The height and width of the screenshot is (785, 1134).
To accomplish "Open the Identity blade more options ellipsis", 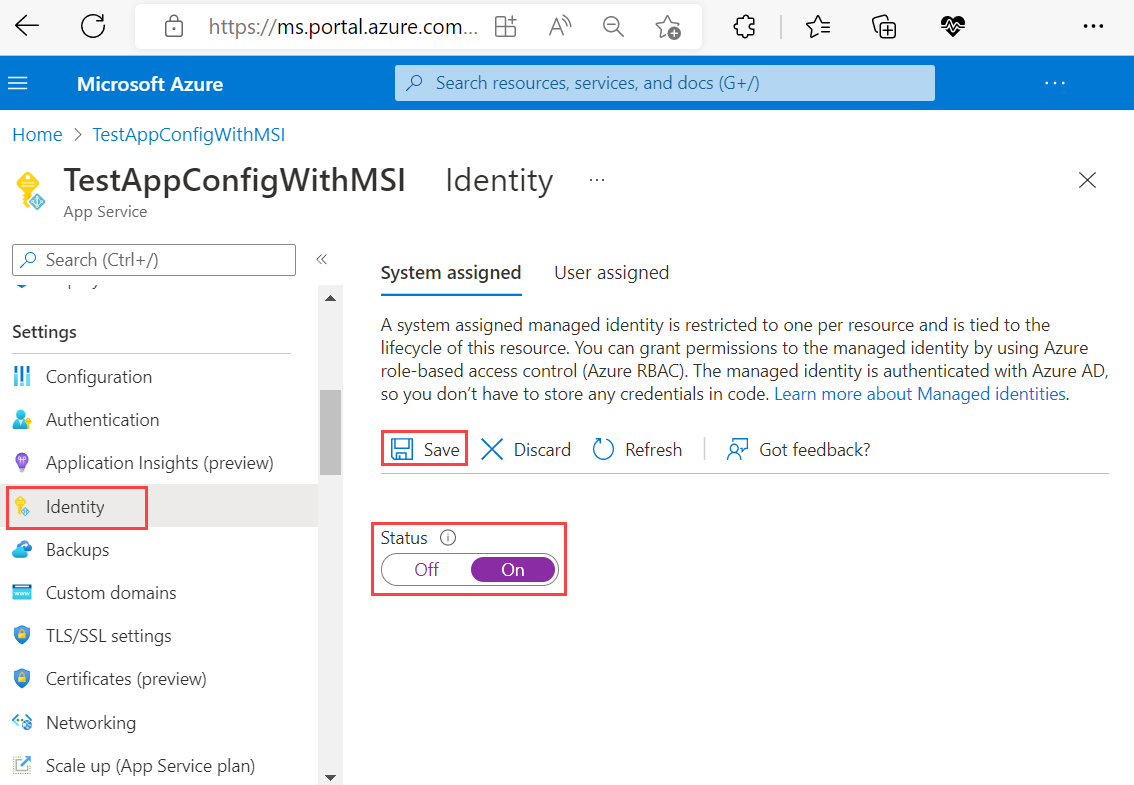I will click(x=597, y=180).
